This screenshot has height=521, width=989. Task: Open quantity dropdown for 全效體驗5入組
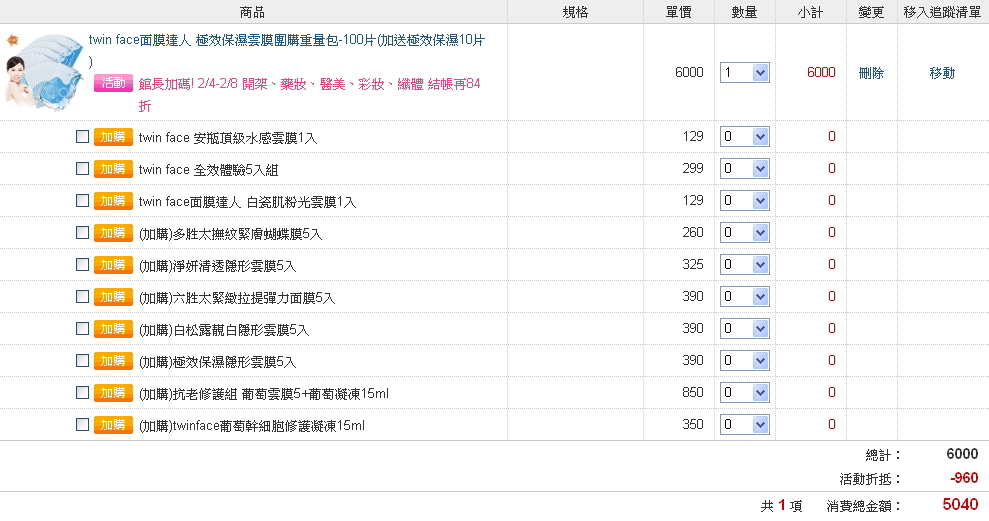(745, 168)
